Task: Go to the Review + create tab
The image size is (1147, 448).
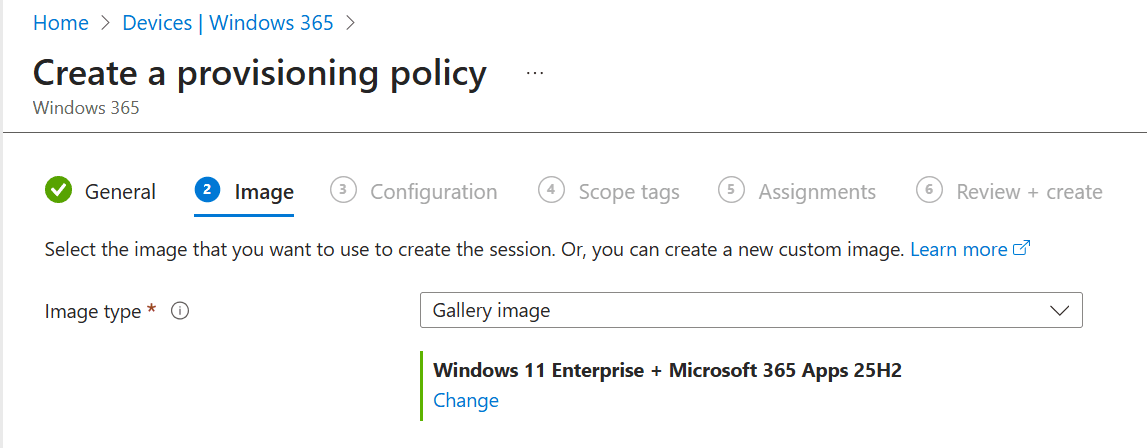Action: [1029, 192]
